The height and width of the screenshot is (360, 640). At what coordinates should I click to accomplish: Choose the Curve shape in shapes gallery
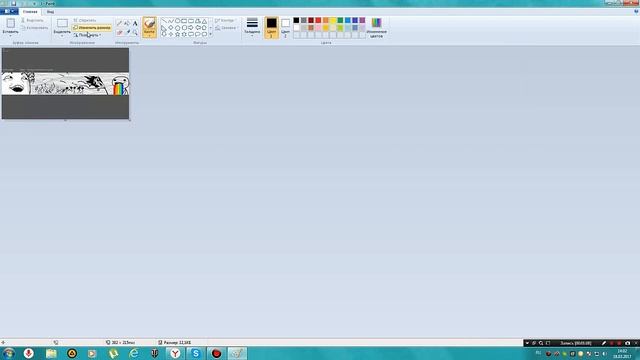click(x=171, y=21)
